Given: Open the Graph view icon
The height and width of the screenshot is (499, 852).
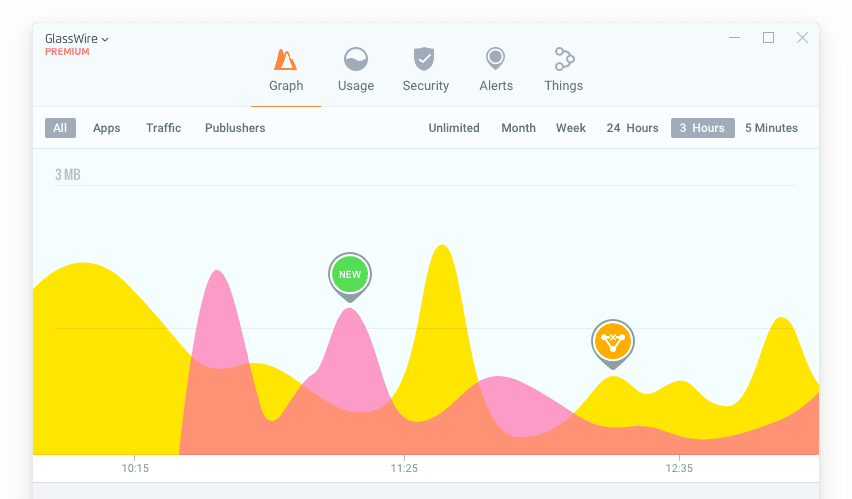Looking at the screenshot, I should click(x=285, y=60).
